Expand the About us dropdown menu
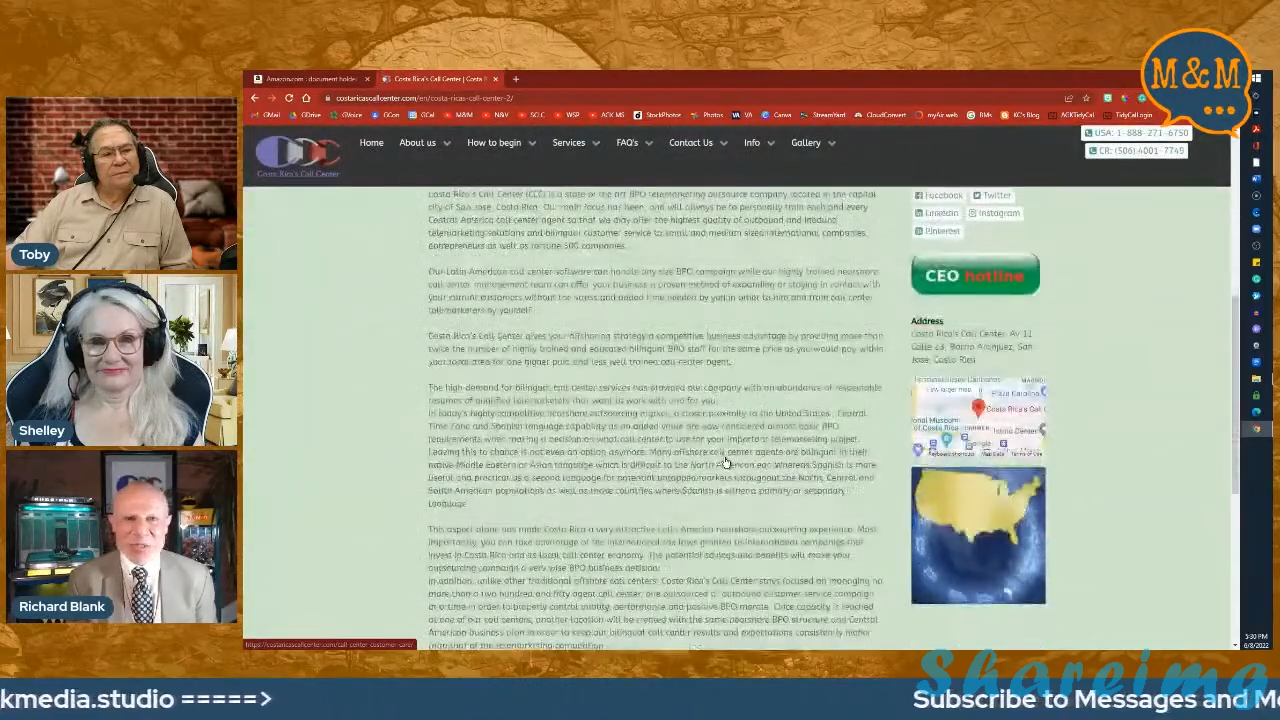The image size is (1280, 720). (x=423, y=143)
